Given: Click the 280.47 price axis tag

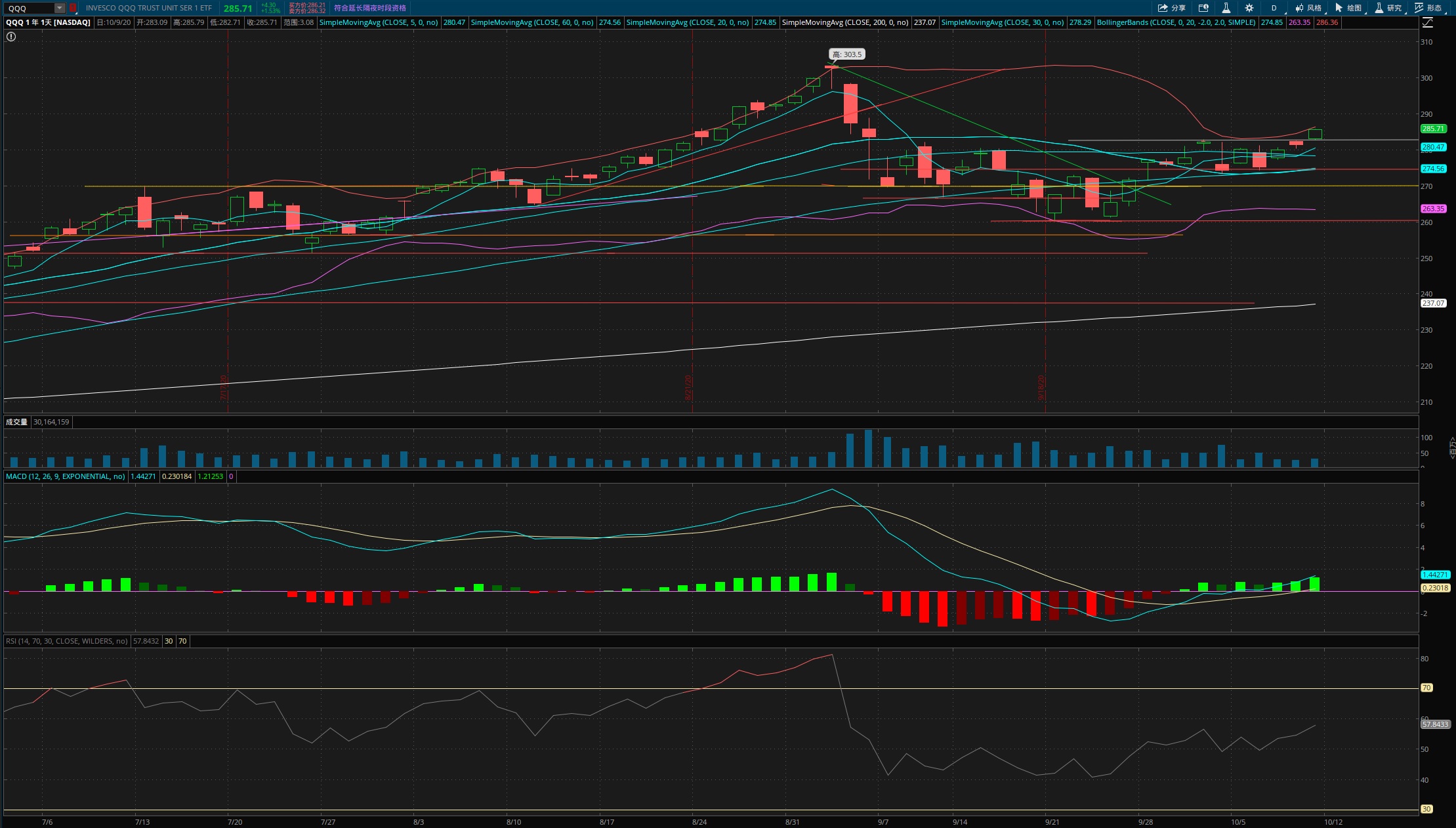Looking at the screenshot, I should coord(1434,147).
